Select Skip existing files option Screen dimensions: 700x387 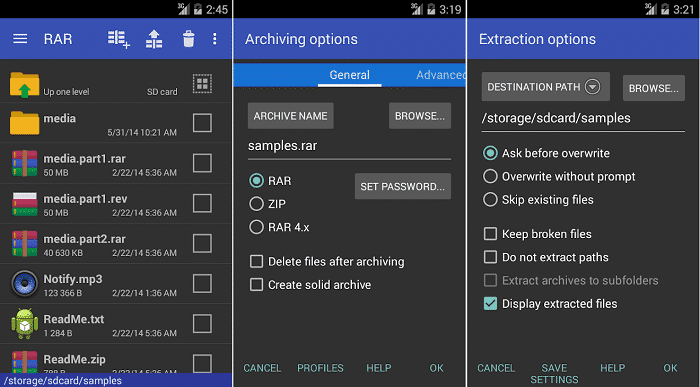point(490,200)
